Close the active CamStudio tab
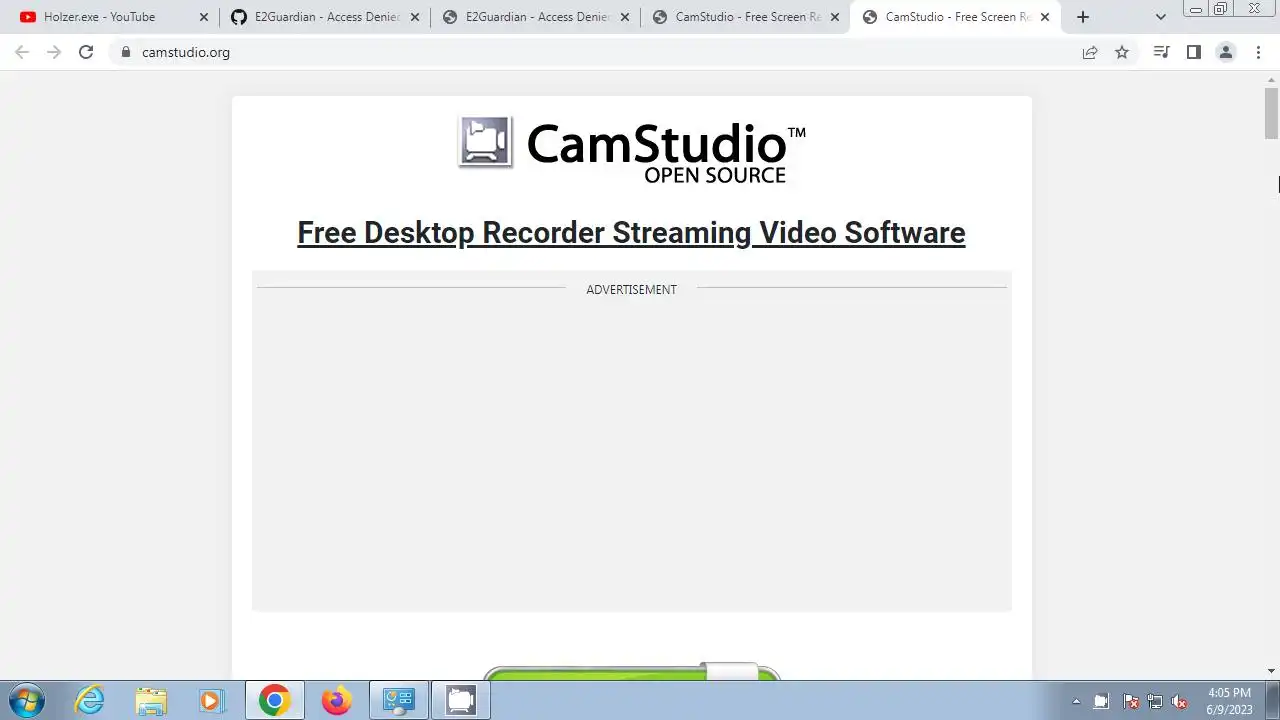The width and height of the screenshot is (1280, 720). click(1045, 17)
